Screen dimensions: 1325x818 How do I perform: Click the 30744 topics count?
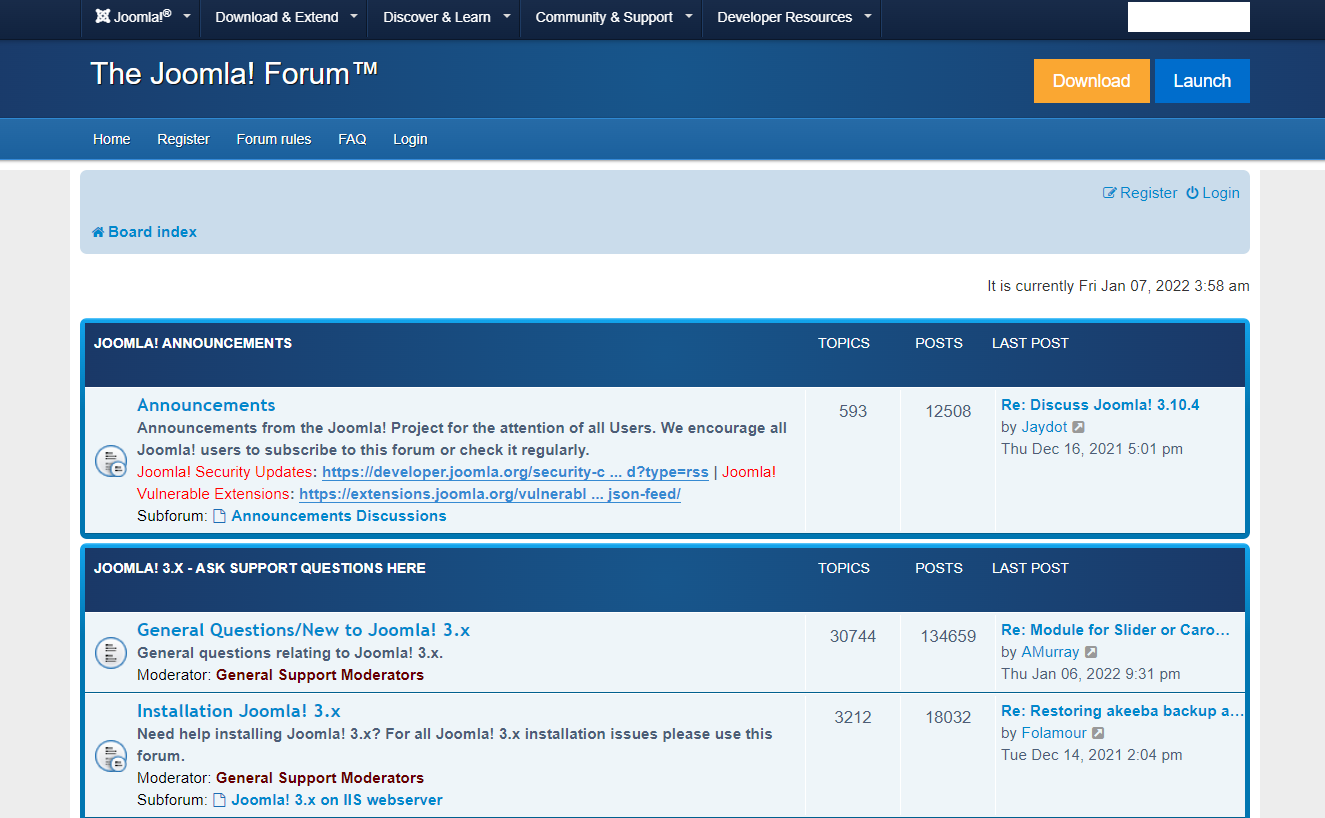tap(853, 636)
